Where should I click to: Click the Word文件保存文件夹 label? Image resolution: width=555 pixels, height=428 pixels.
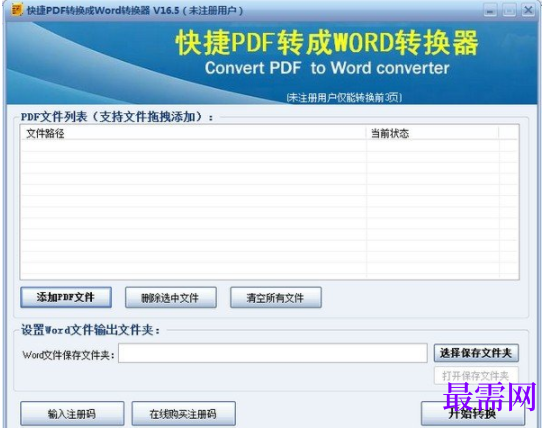pyautogui.click(x=69, y=355)
